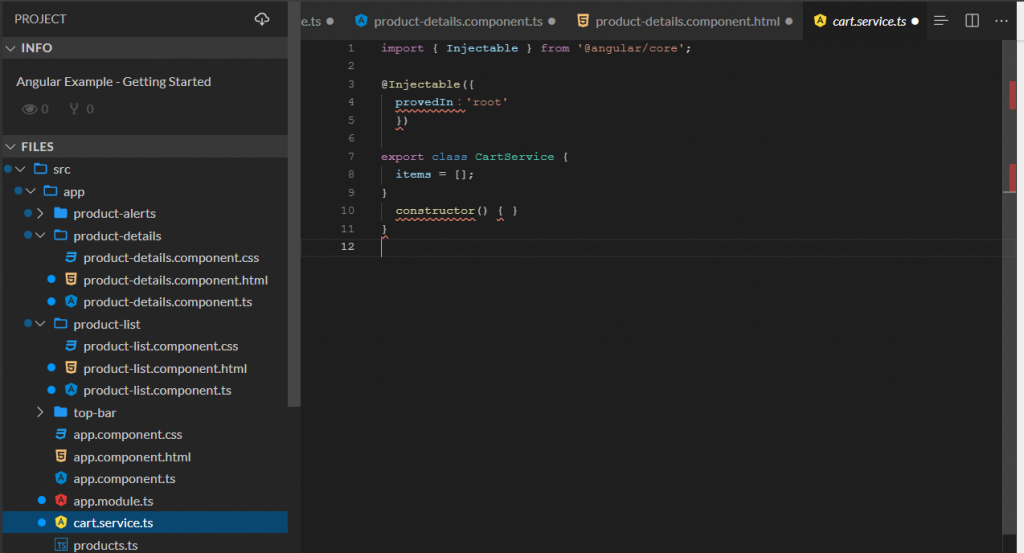The width and height of the screenshot is (1024, 553).
Task: Click TS icon of products.ts file
Action: coord(61,545)
